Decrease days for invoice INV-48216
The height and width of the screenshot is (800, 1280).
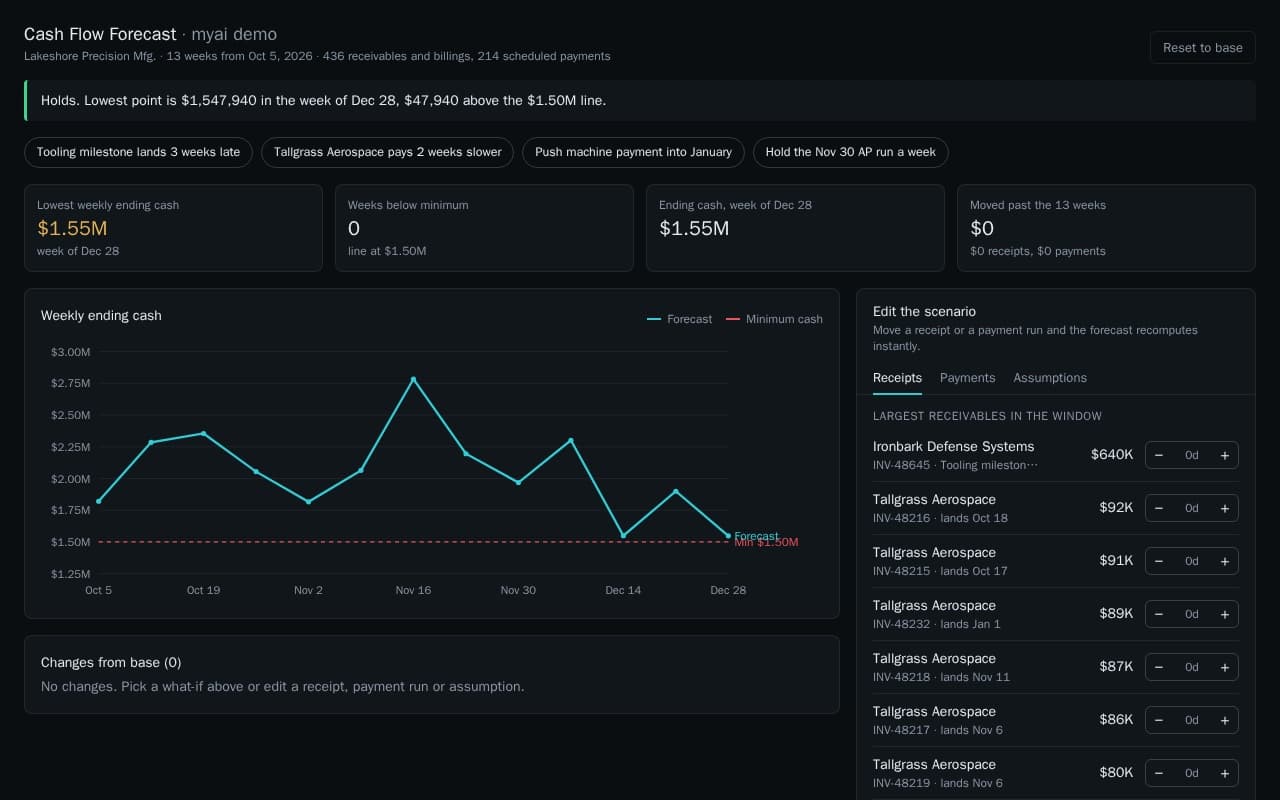tap(1159, 508)
